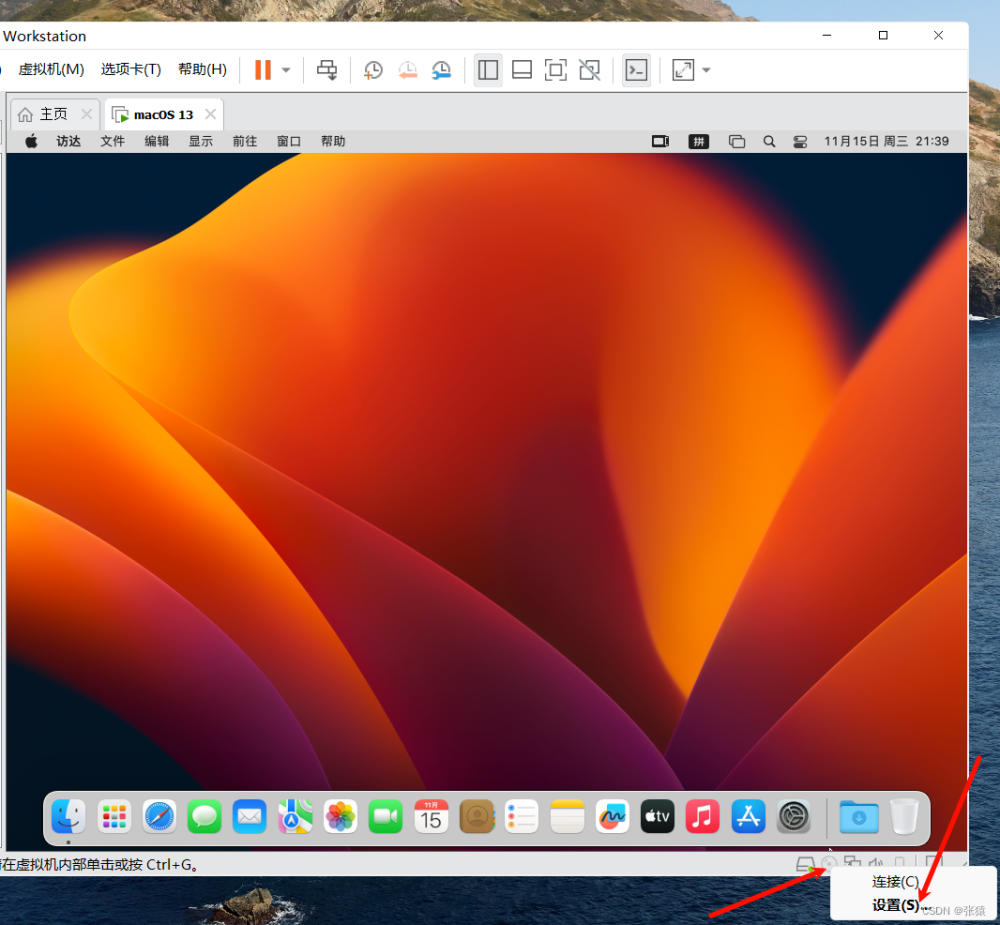Open Finder from the dock
1000x925 pixels.
[x=68, y=817]
